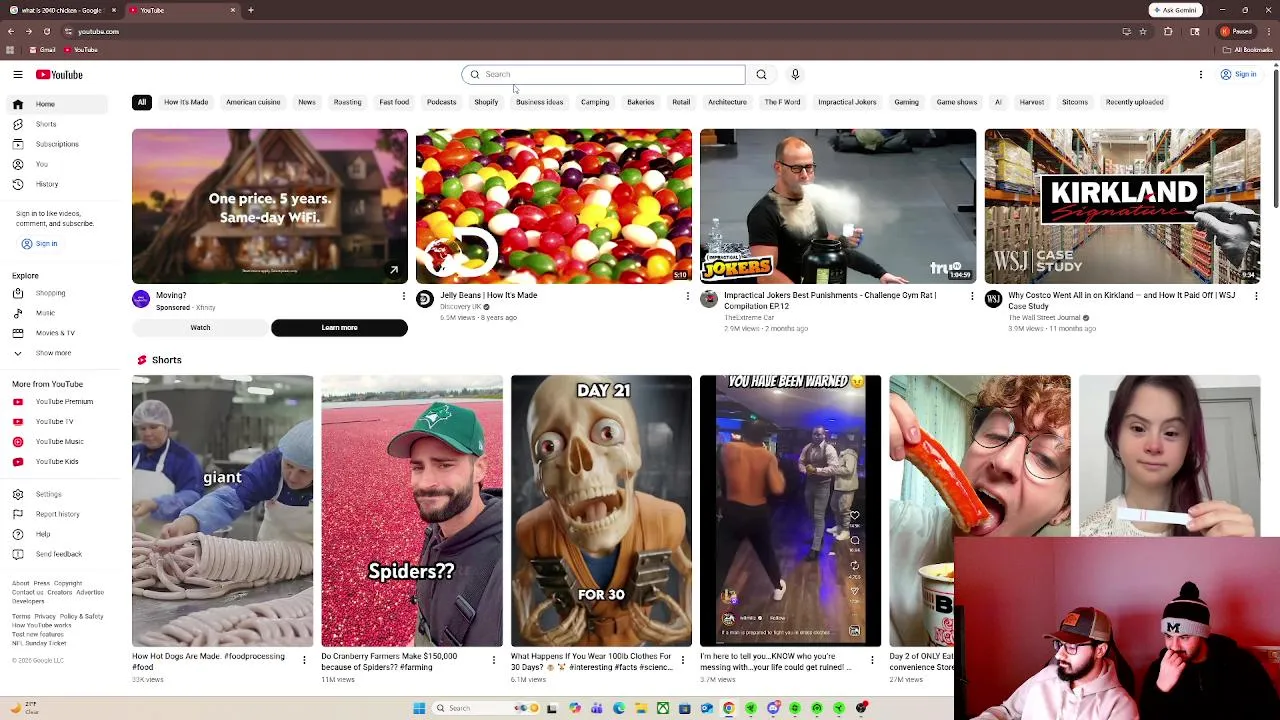Select the How It's Made chip
Viewport: 1280px width, 720px height.
pyautogui.click(x=186, y=102)
